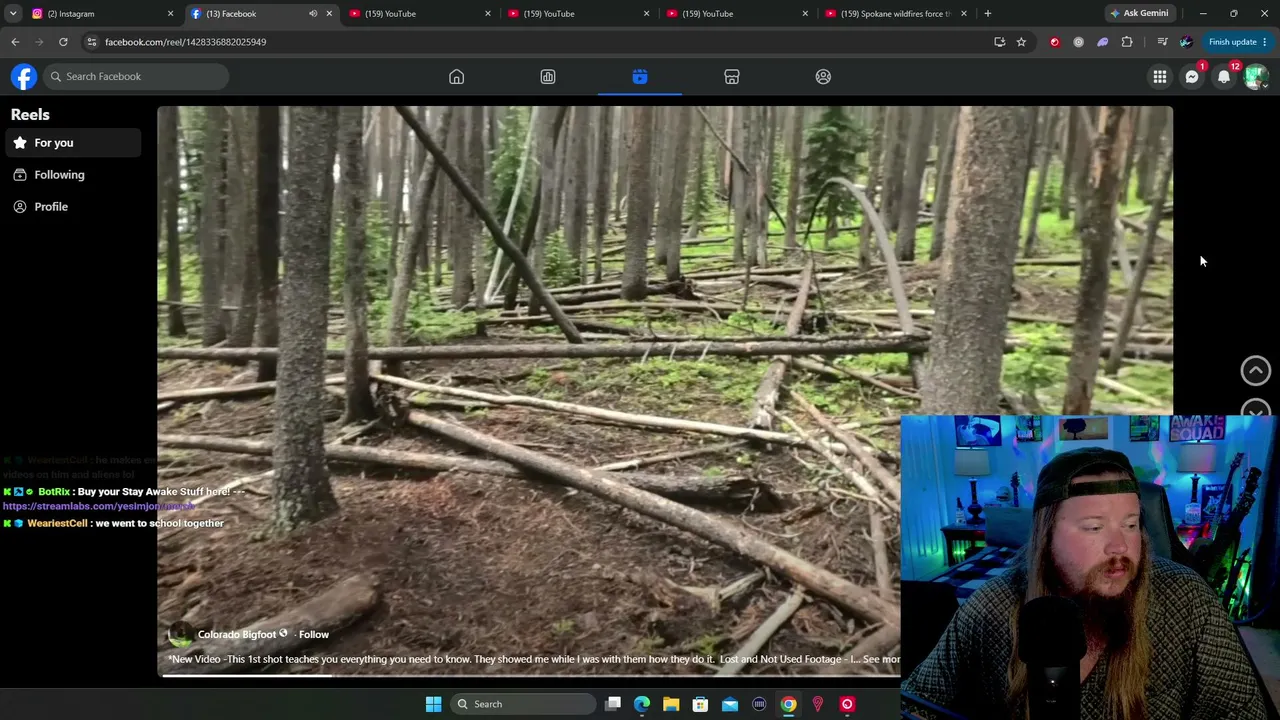Open Microsoft Store from the taskbar

[x=700, y=704]
